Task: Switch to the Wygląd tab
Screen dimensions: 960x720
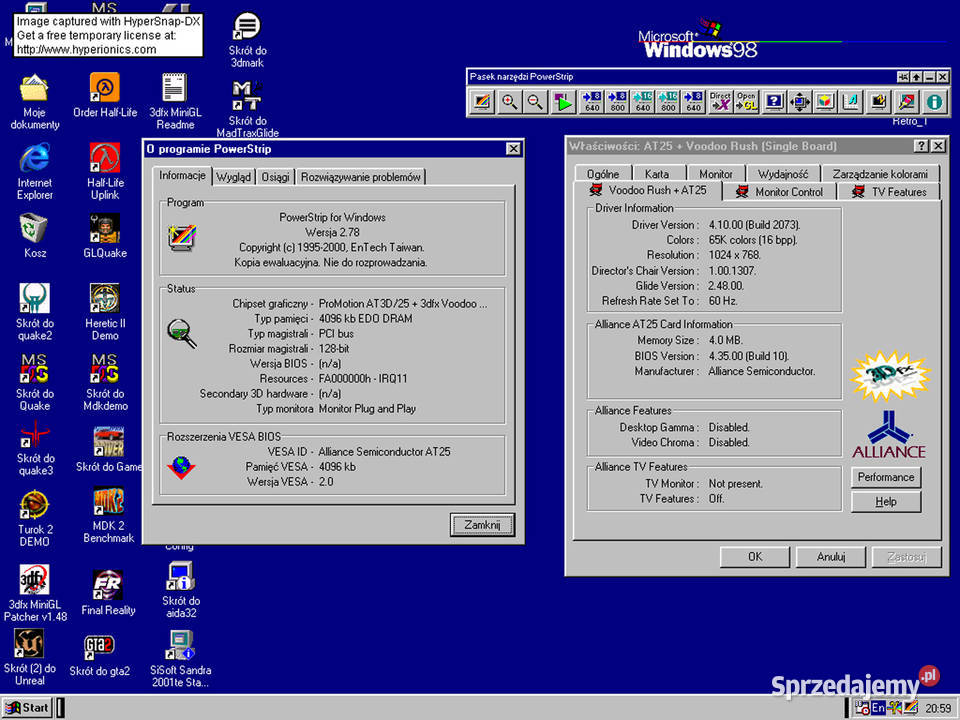Action: click(x=233, y=177)
